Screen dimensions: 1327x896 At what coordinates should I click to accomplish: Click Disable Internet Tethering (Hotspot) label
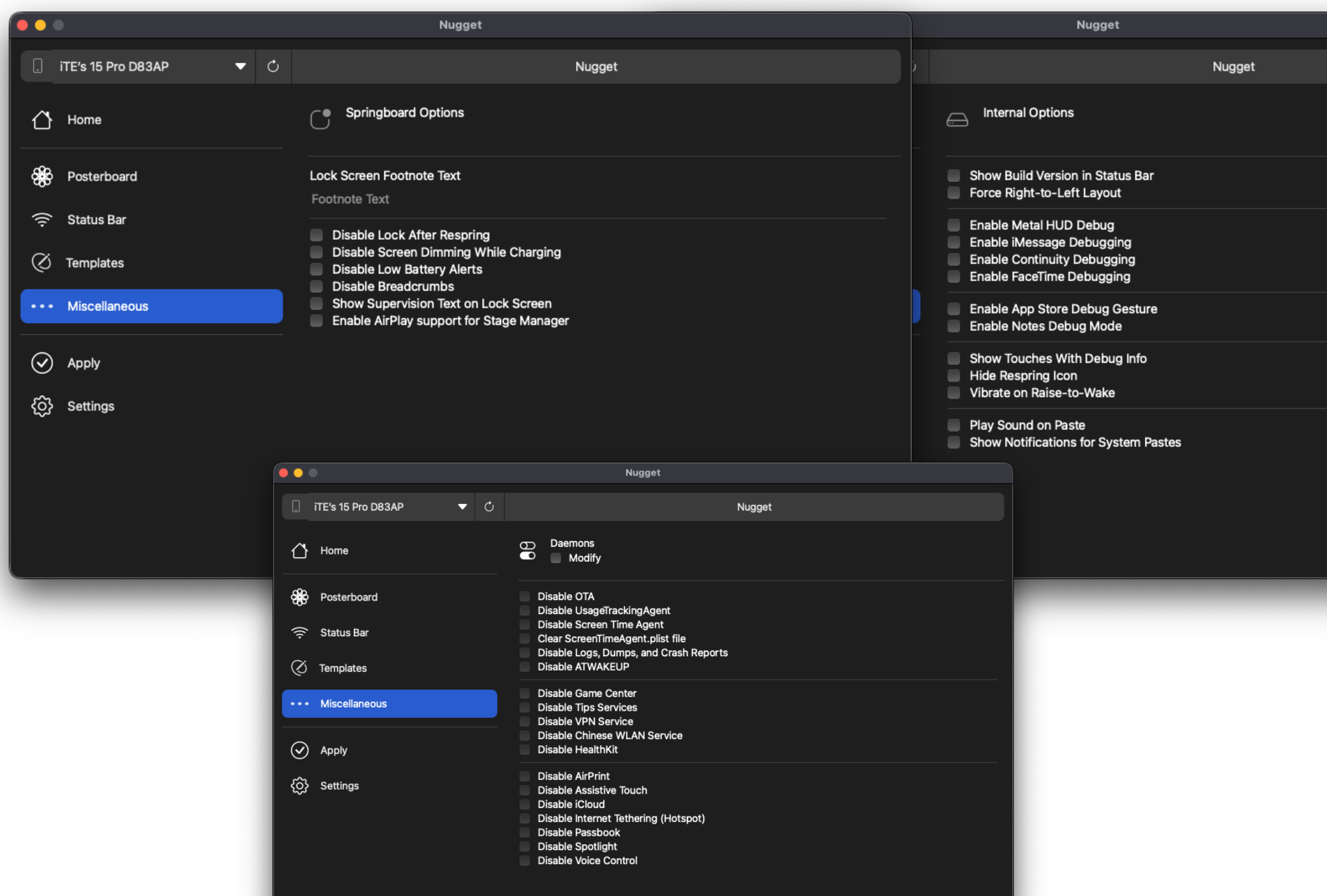point(621,819)
